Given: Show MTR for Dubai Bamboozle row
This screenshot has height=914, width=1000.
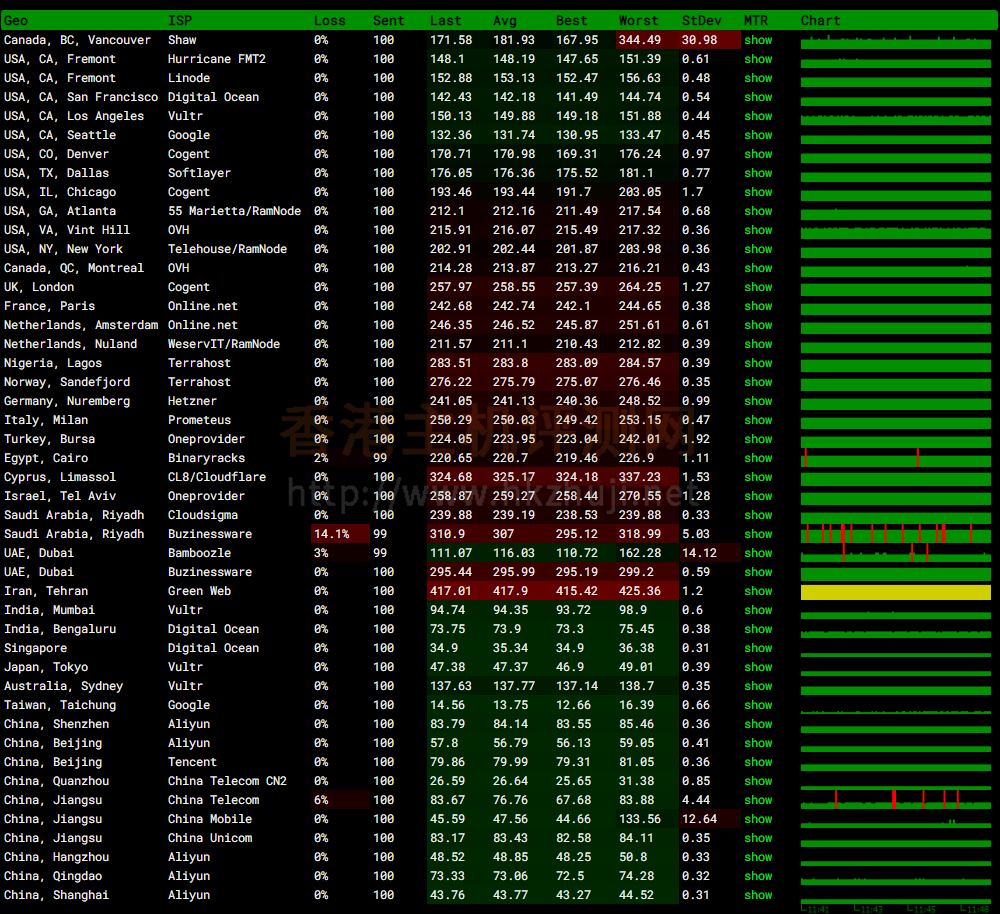Looking at the screenshot, I should [758, 553].
